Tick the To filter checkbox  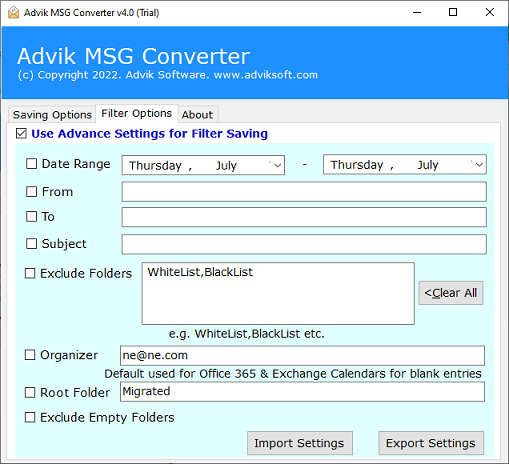[x=32, y=217]
